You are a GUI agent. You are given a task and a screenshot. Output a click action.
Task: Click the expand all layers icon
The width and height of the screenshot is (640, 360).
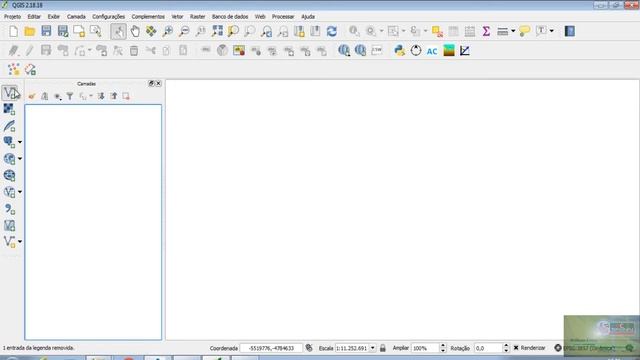[101, 96]
